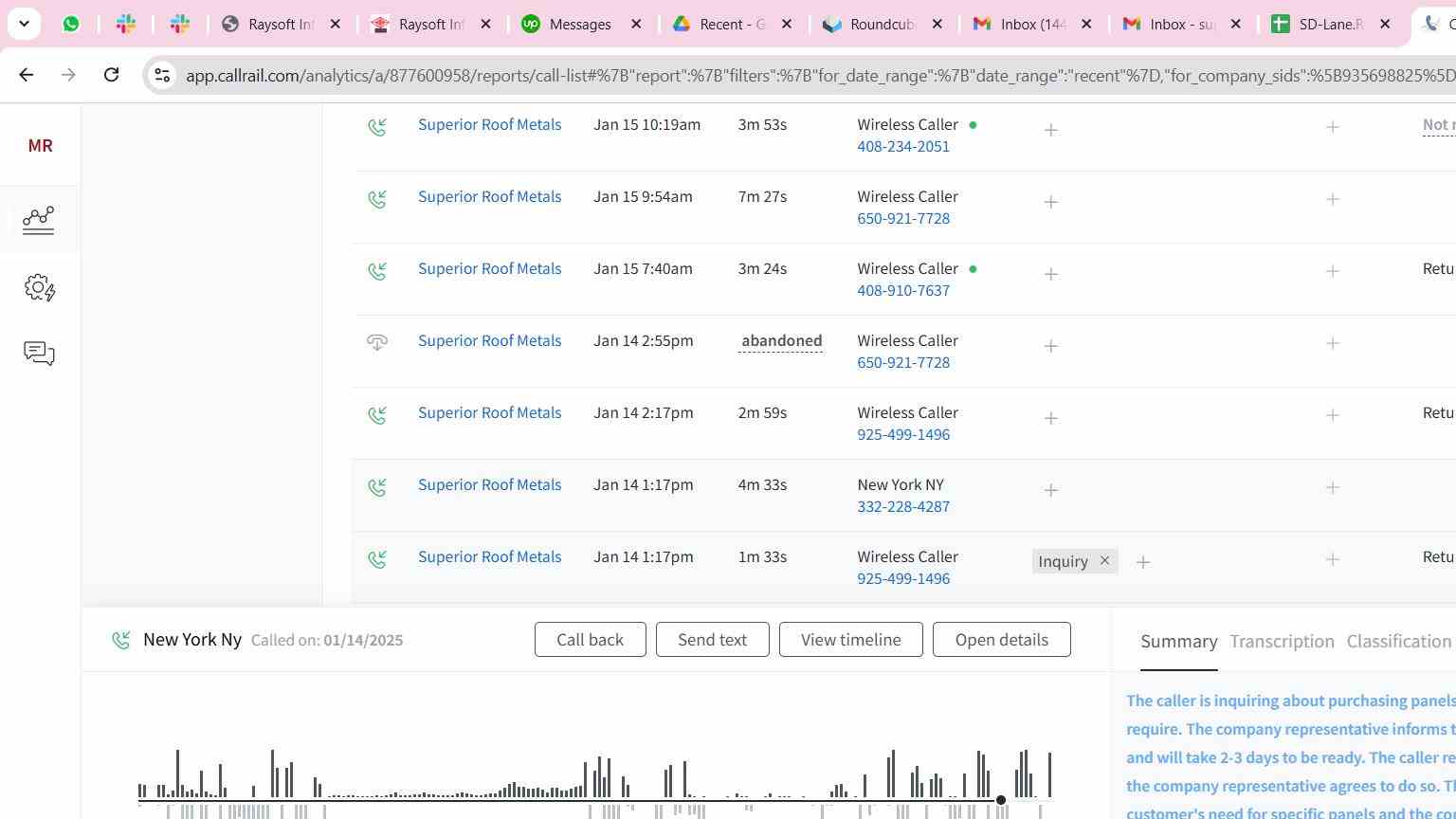Click the abandoned call icon for Jan 14 2:55pm
This screenshot has height=819, width=1456.
click(377, 342)
